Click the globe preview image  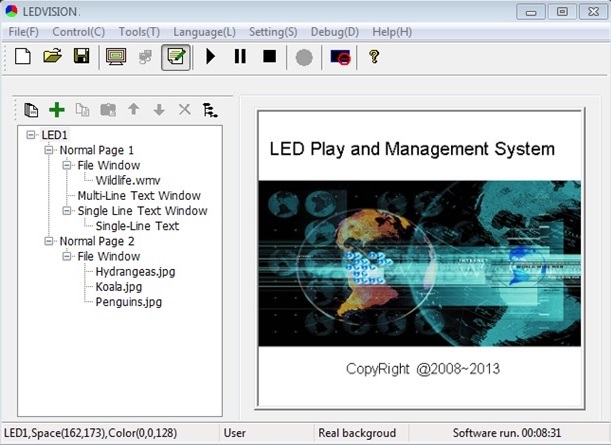(420, 263)
